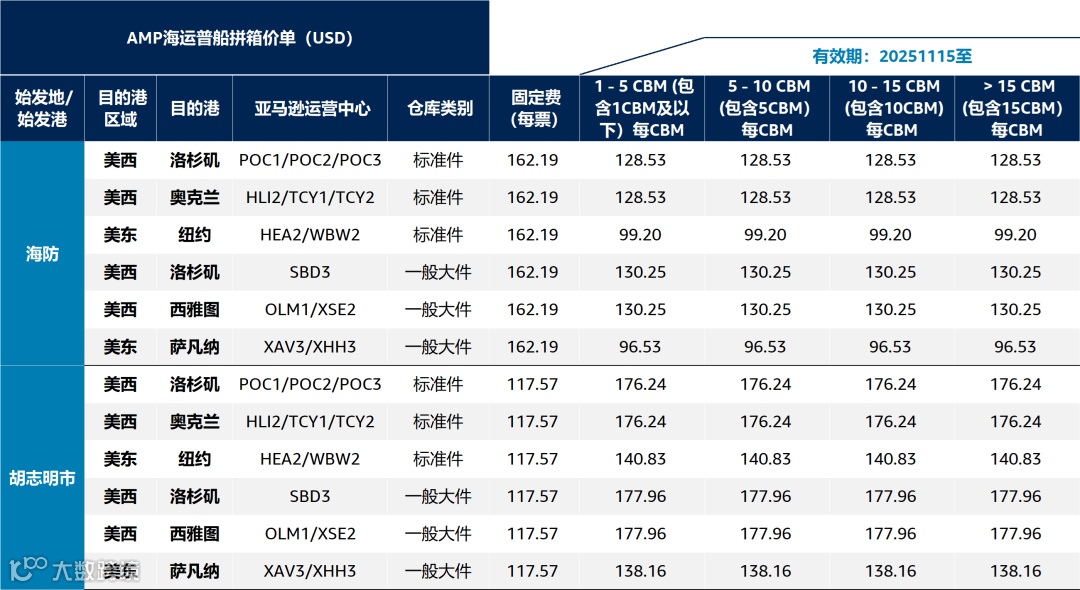This screenshot has width=1080, height=590.
Task: Click the 海防 origin cell
Action: (43, 254)
